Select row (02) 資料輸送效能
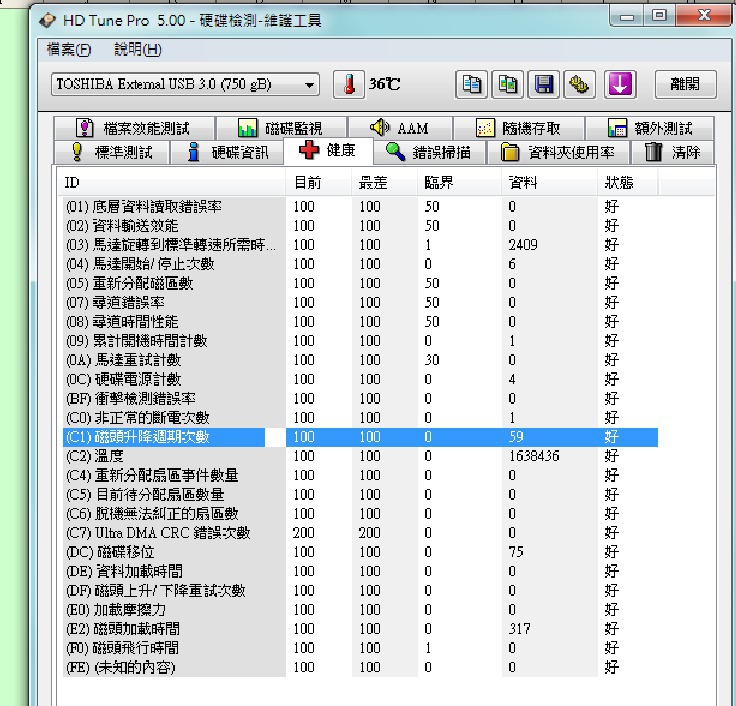This screenshot has width=736, height=706. (x=360, y=226)
